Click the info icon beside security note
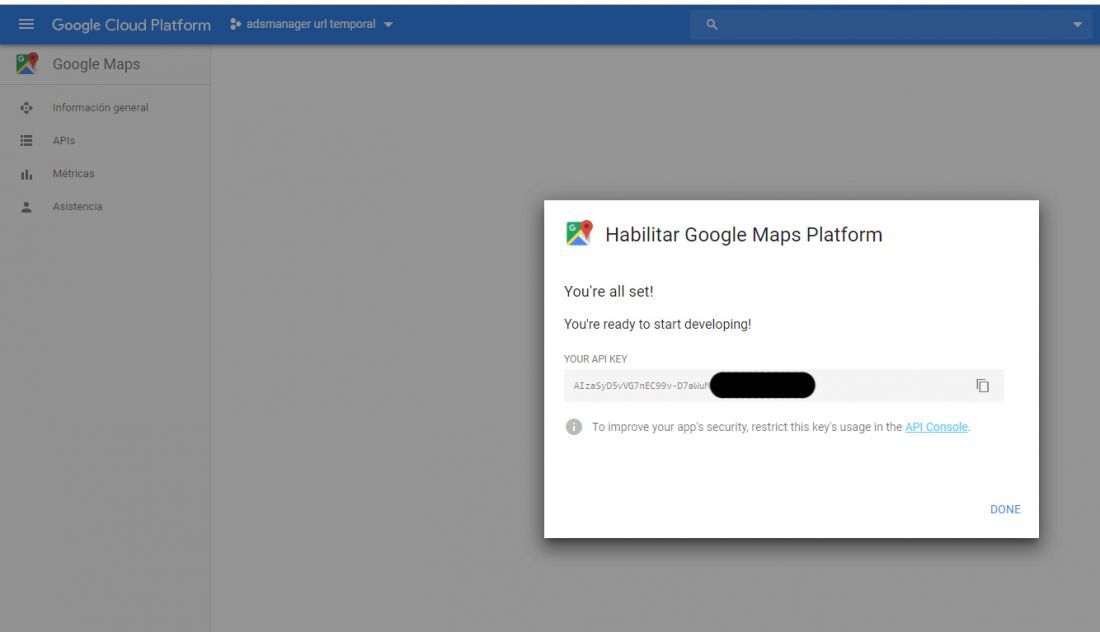This screenshot has height=632, width=1100. [573, 426]
